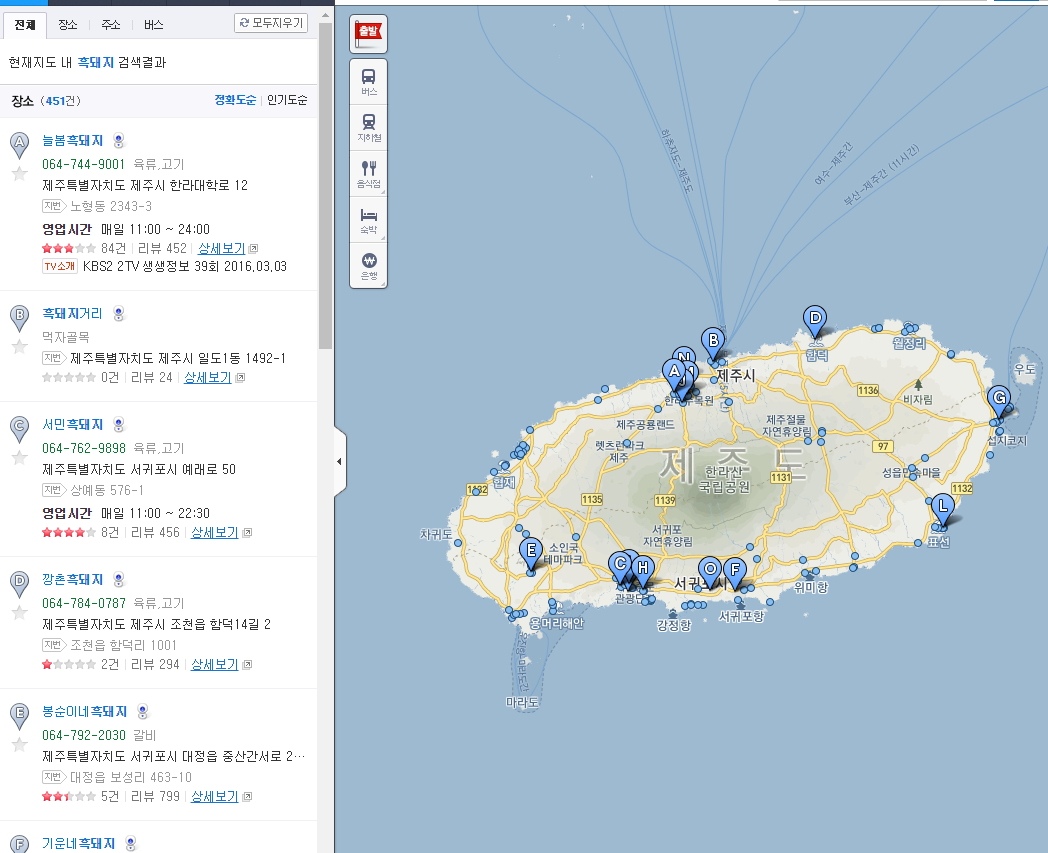Collapse the search results side panel
This screenshot has width=1048, height=853.
point(339,461)
